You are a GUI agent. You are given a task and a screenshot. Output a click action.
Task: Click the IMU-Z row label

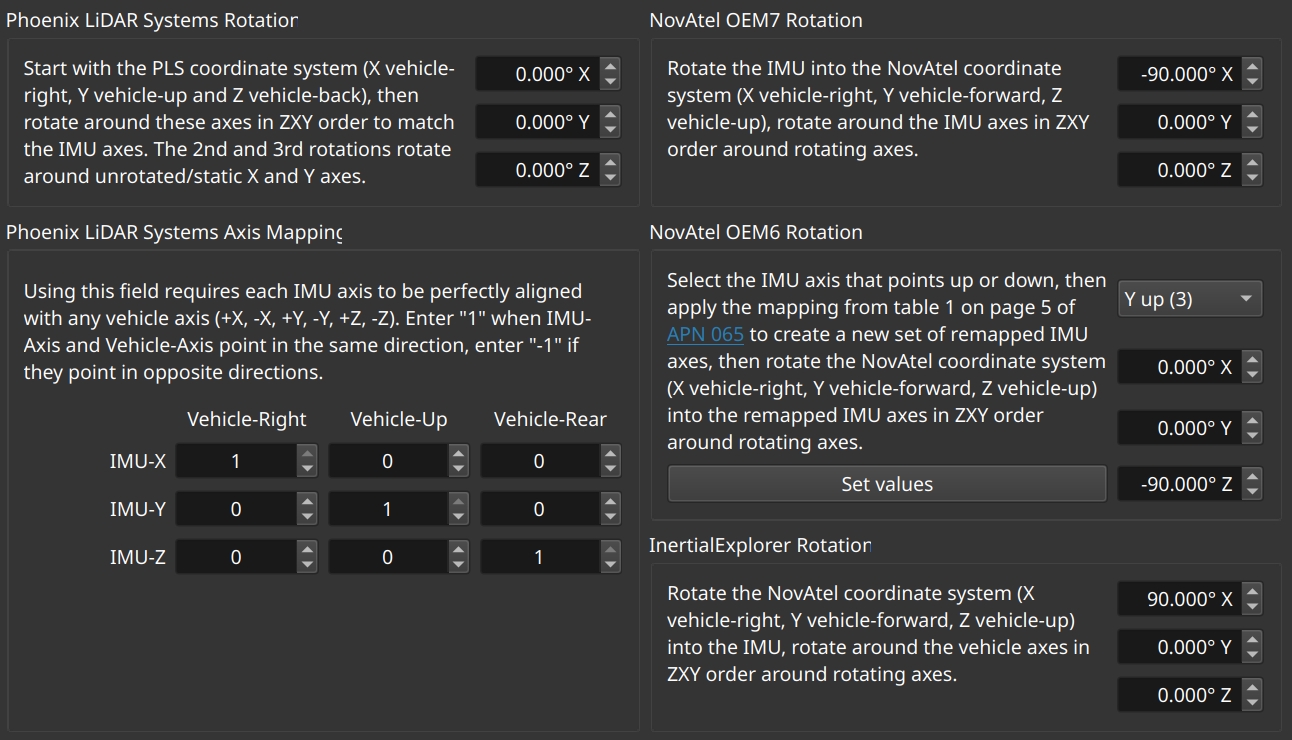tap(137, 557)
